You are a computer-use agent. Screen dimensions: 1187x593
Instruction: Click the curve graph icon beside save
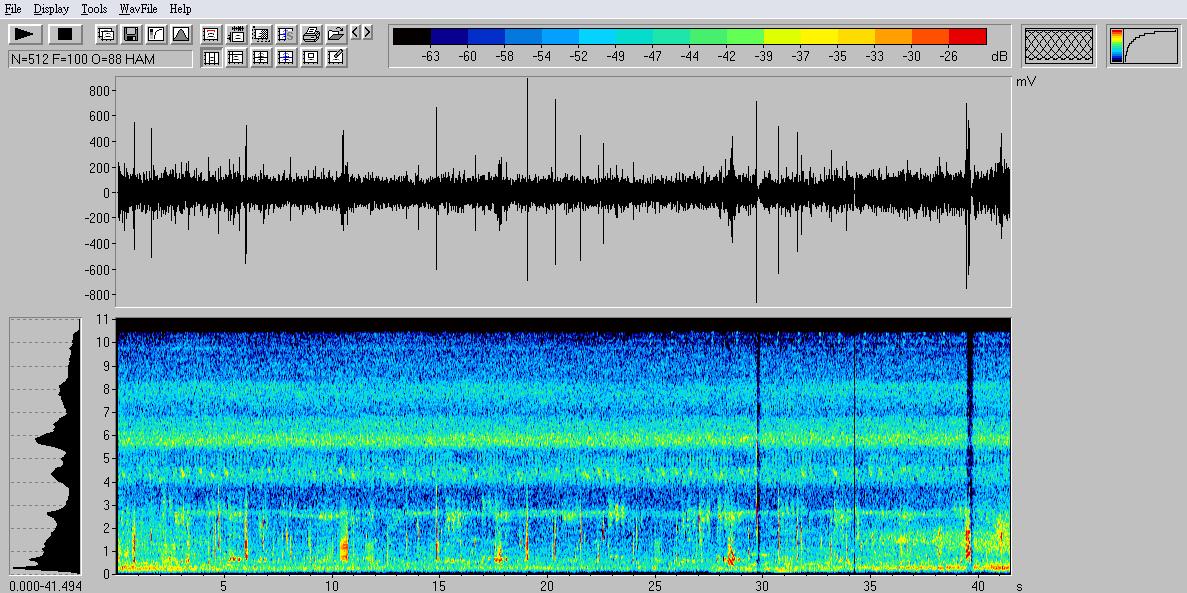[156, 34]
